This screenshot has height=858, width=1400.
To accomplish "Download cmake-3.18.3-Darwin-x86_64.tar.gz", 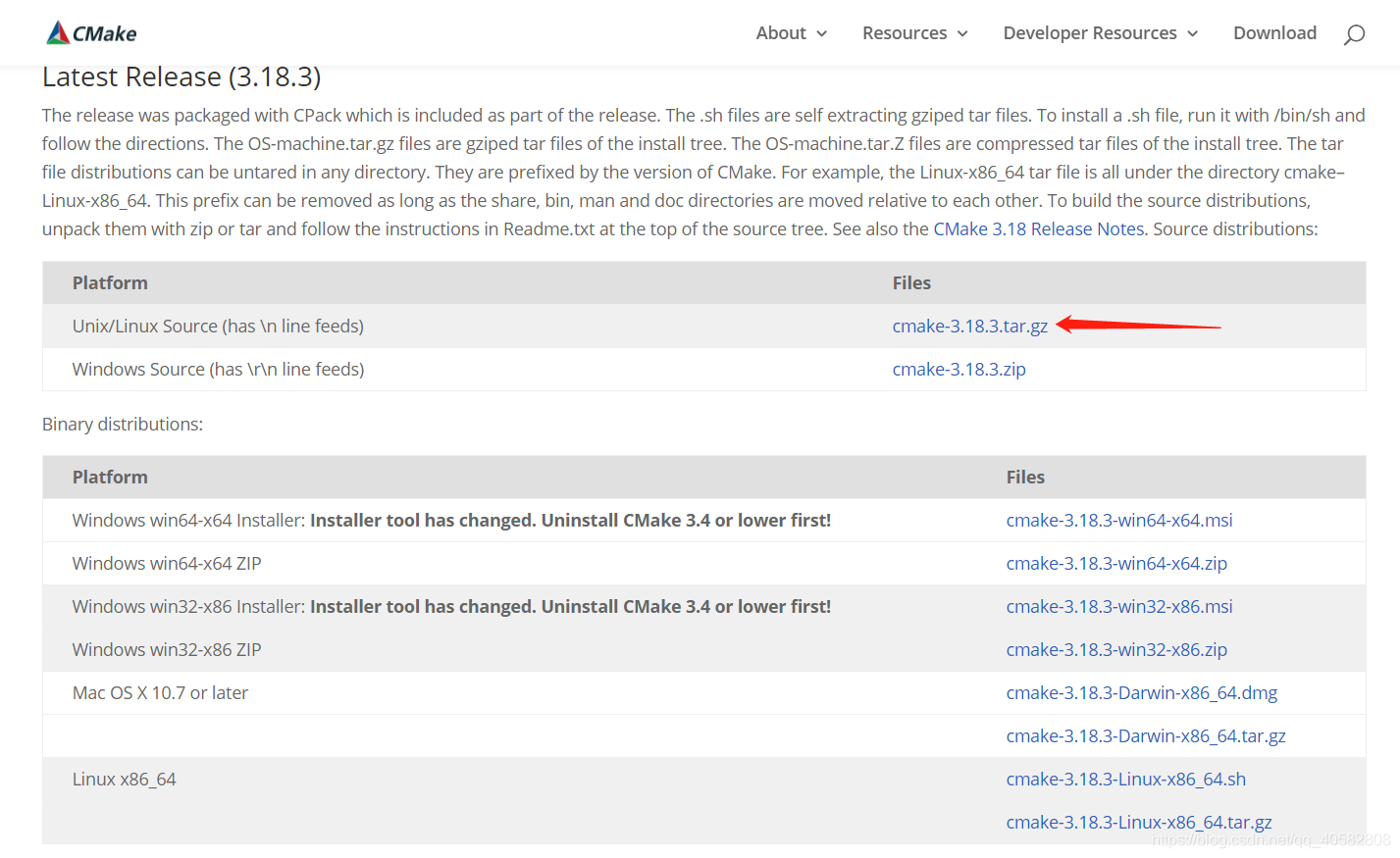I will coord(1145,735).
